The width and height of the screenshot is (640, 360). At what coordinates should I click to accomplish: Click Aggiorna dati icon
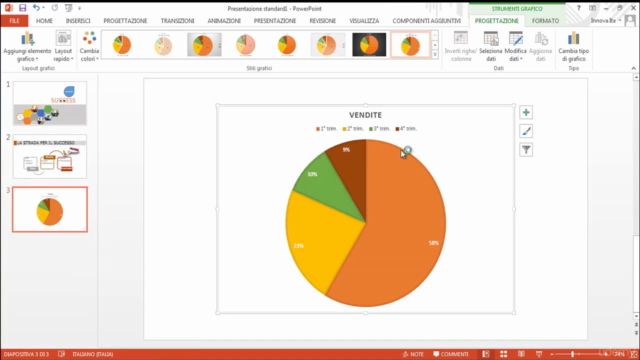tap(540, 47)
